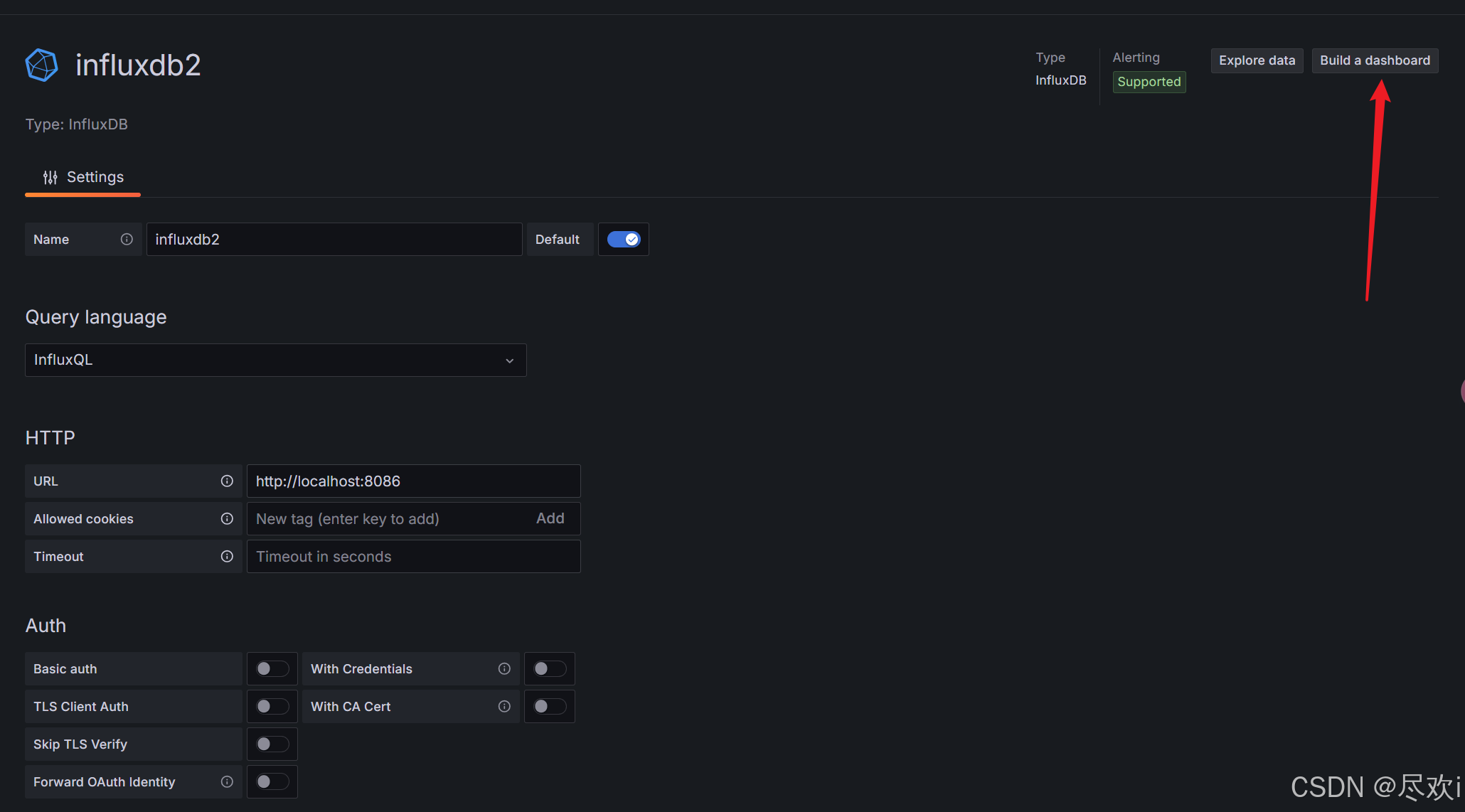1465x812 pixels.
Task: Select the Settings tab
Action: [82, 177]
